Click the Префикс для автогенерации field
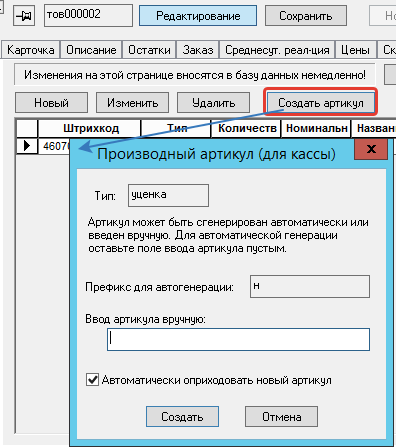 (310, 286)
